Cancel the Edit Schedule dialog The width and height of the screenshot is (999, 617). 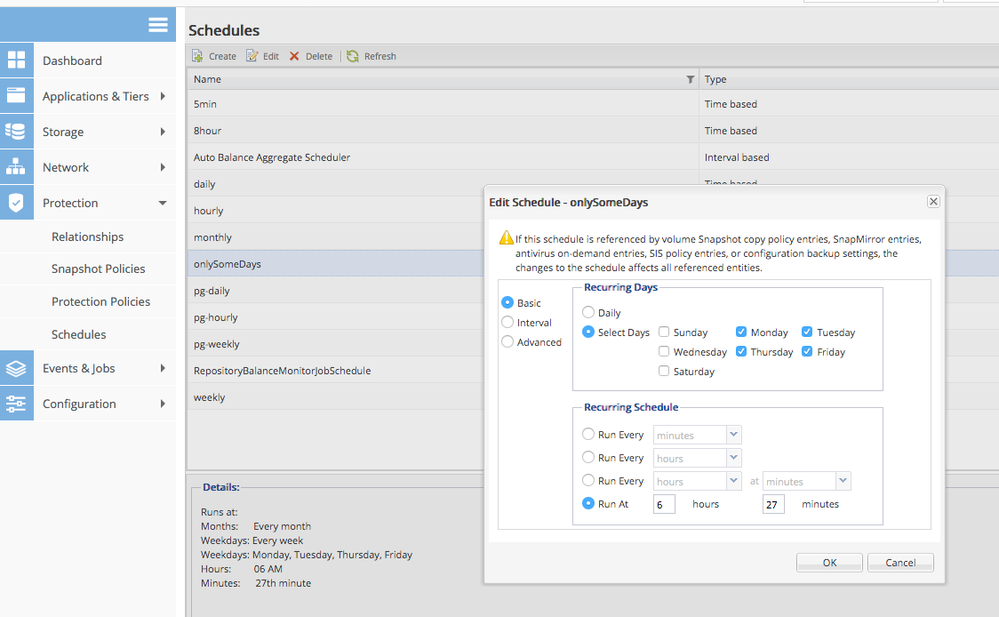[x=900, y=562]
